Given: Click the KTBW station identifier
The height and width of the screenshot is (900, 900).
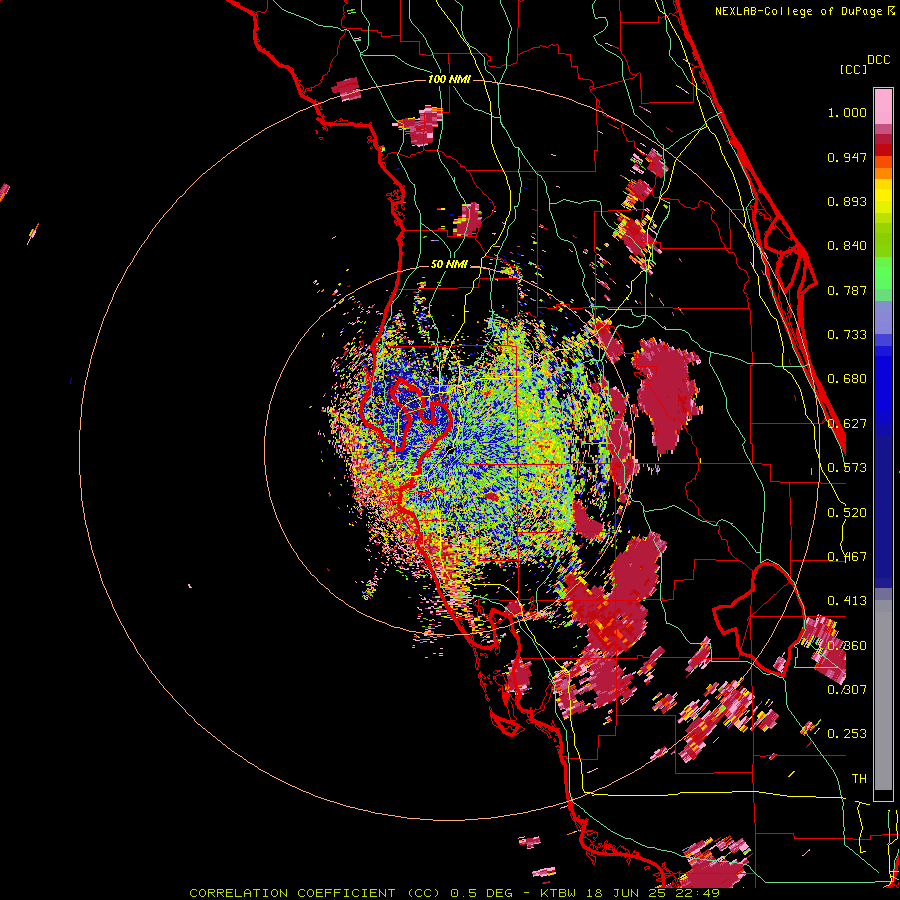Looking at the screenshot, I should 557,893.
